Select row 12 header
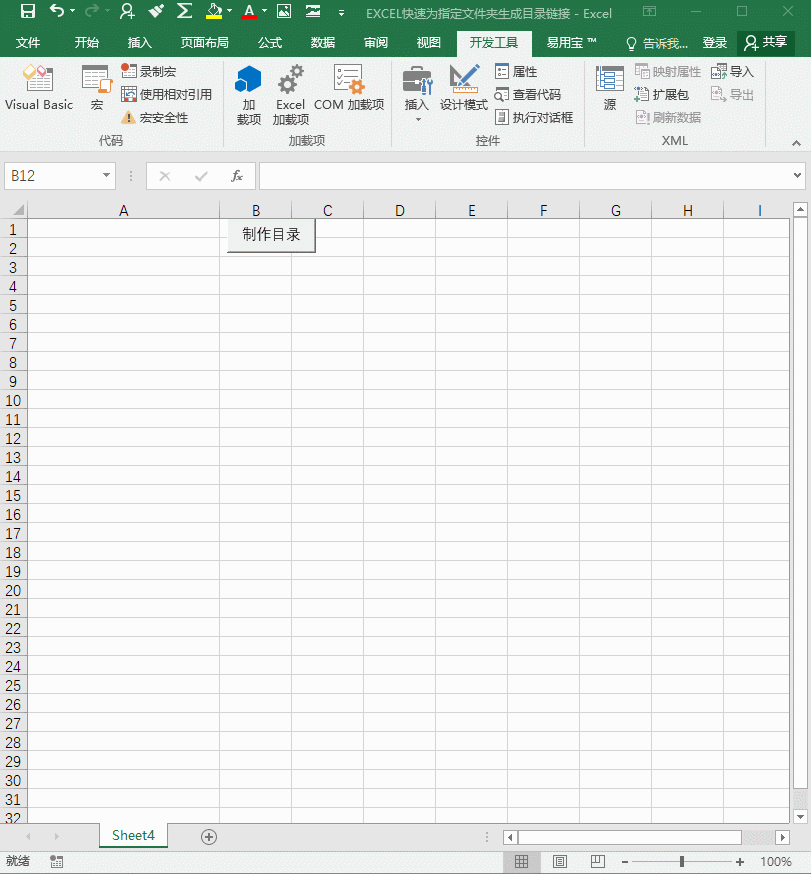The width and height of the screenshot is (811, 874). (x=13, y=439)
